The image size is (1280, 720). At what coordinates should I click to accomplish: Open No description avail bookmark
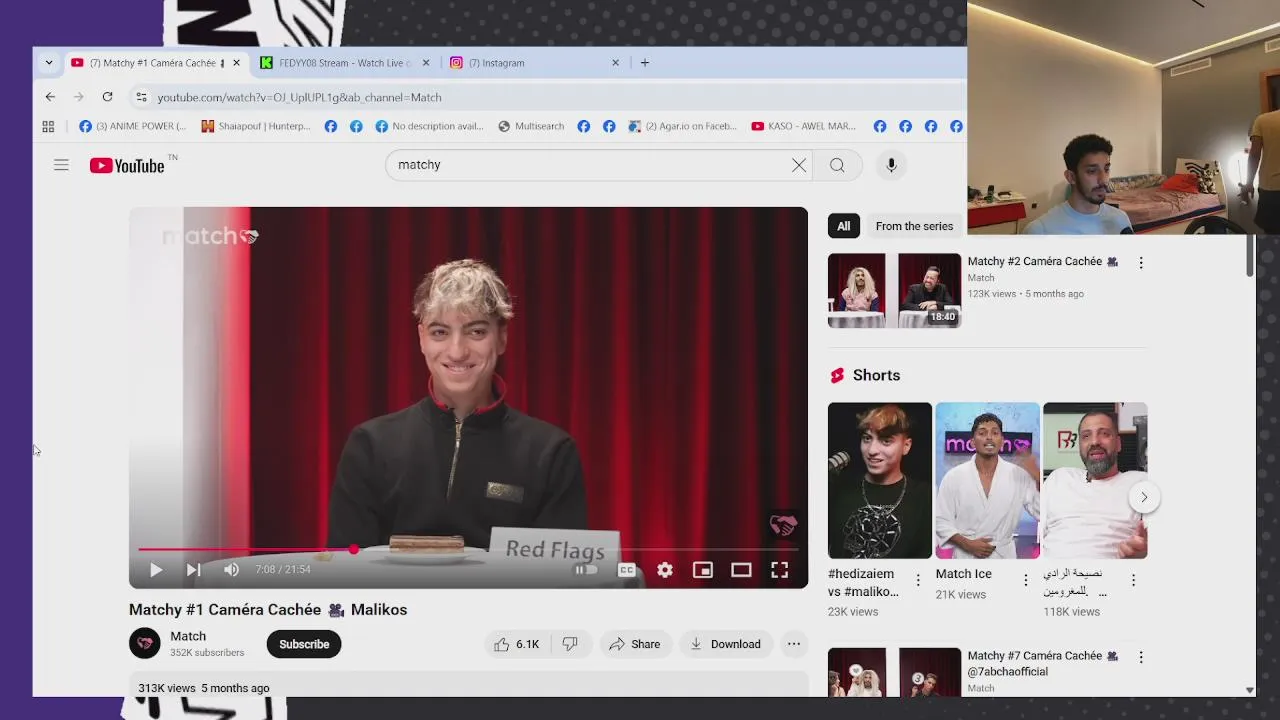429,126
